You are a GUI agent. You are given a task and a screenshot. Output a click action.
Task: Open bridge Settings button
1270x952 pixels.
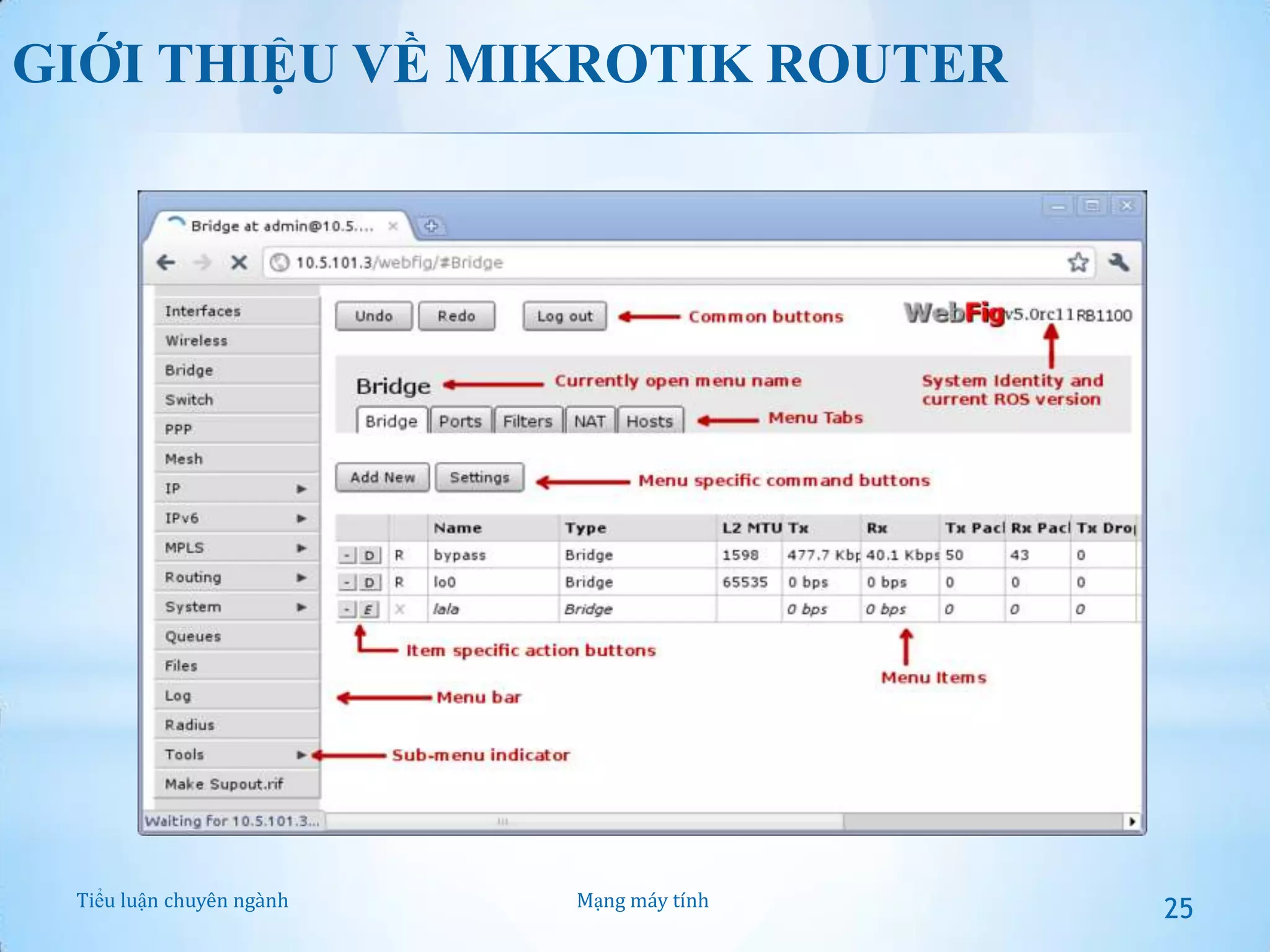[x=479, y=477]
